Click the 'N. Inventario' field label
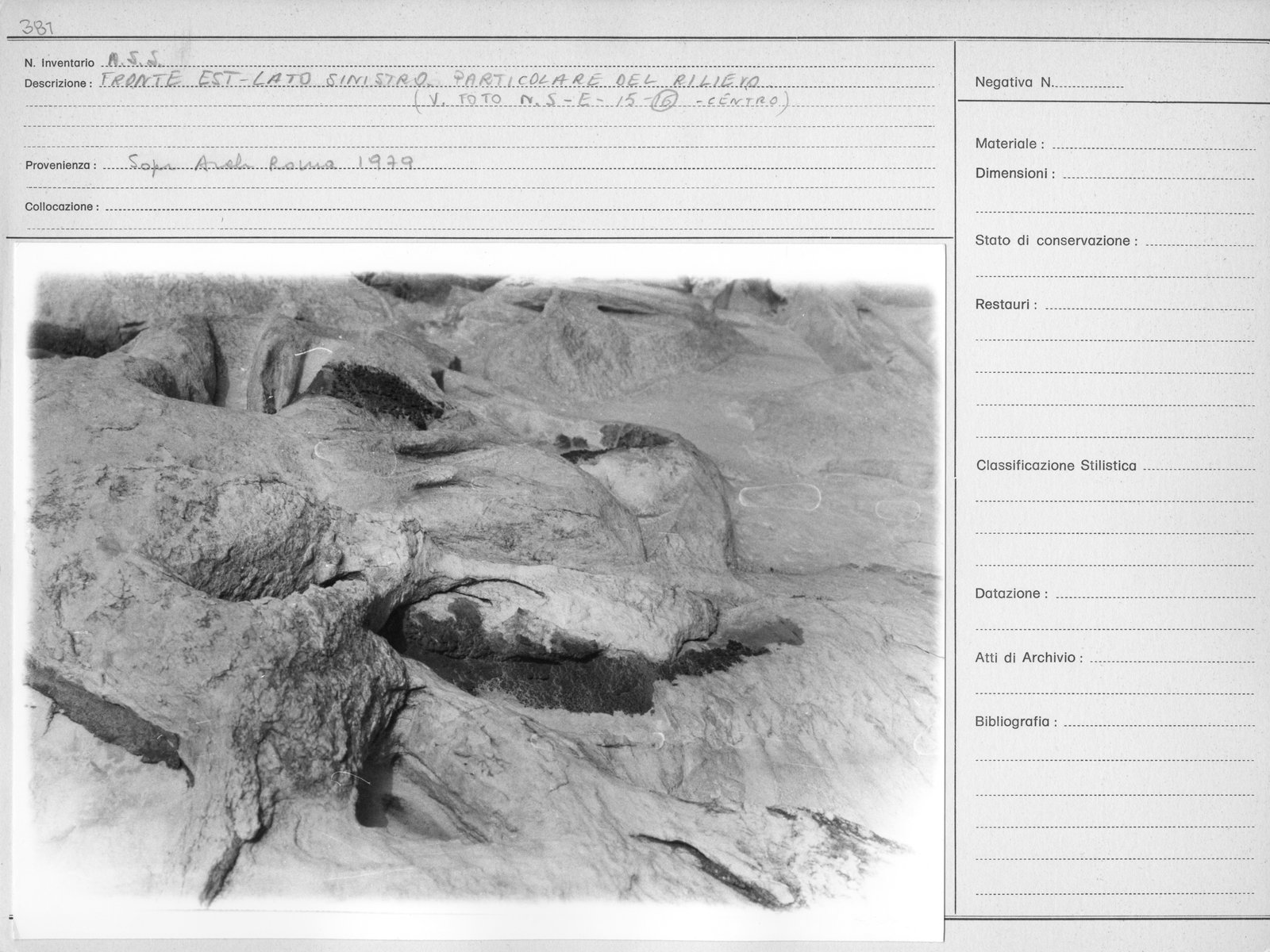This screenshot has width=1270, height=952. tap(60, 63)
